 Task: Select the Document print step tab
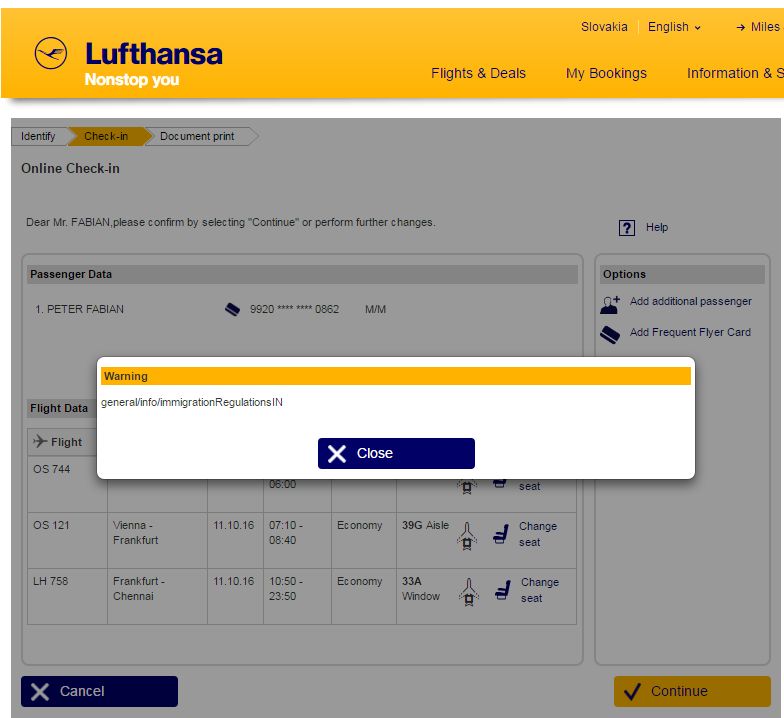[198, 136]
